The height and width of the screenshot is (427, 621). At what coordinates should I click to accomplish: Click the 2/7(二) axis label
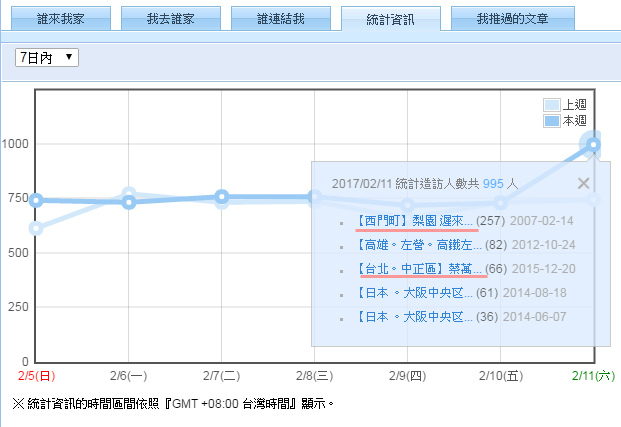(221, 376)
